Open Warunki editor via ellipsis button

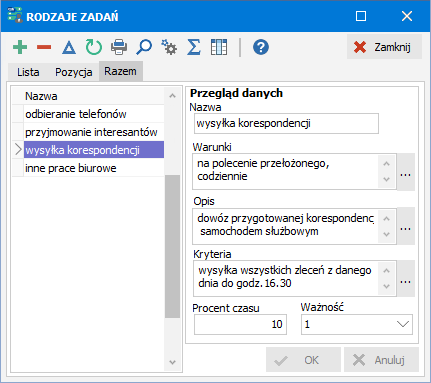pyautogui.click(x=406, y=172)
